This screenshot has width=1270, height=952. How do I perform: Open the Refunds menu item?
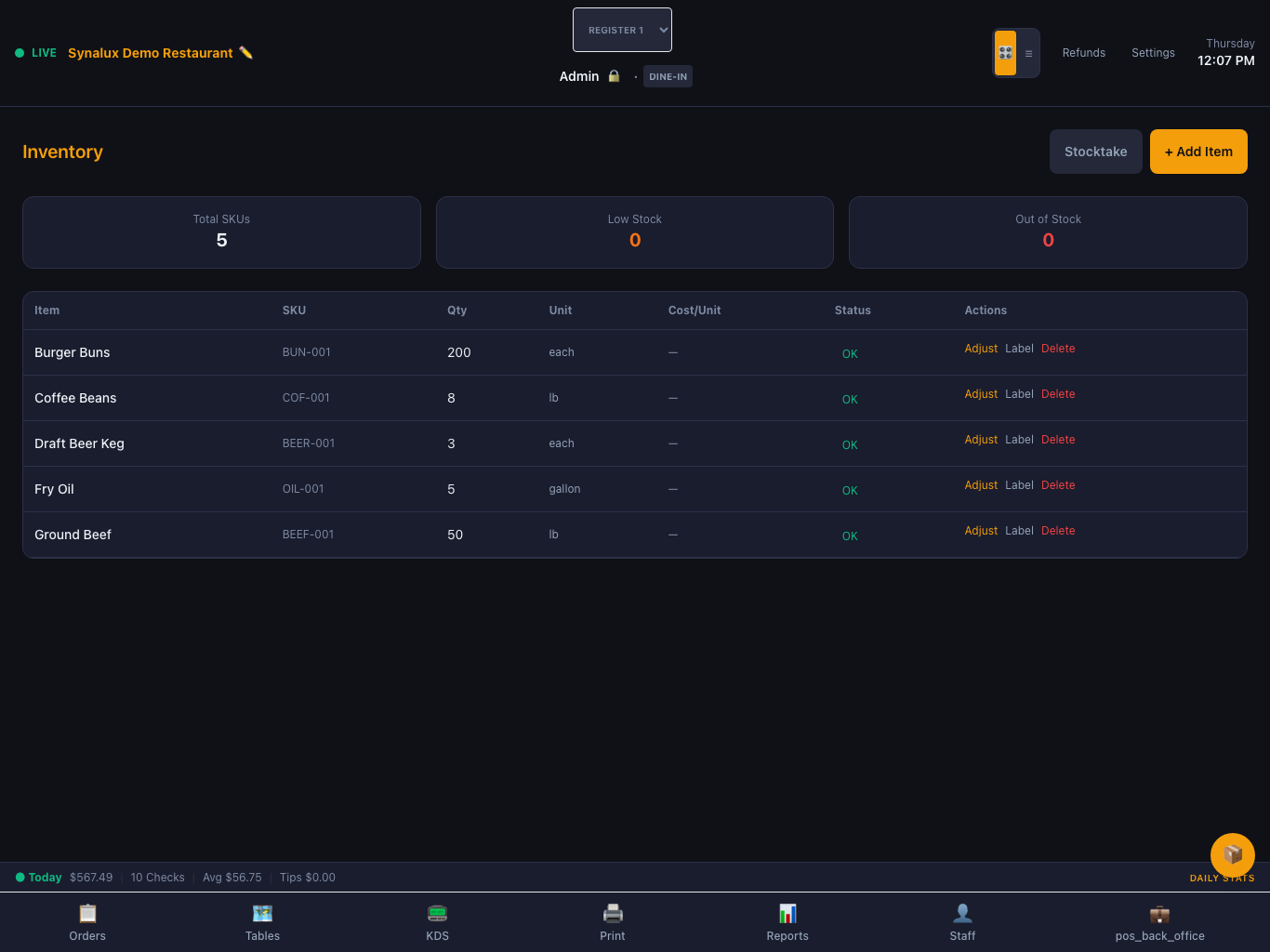coord(1084,53)
